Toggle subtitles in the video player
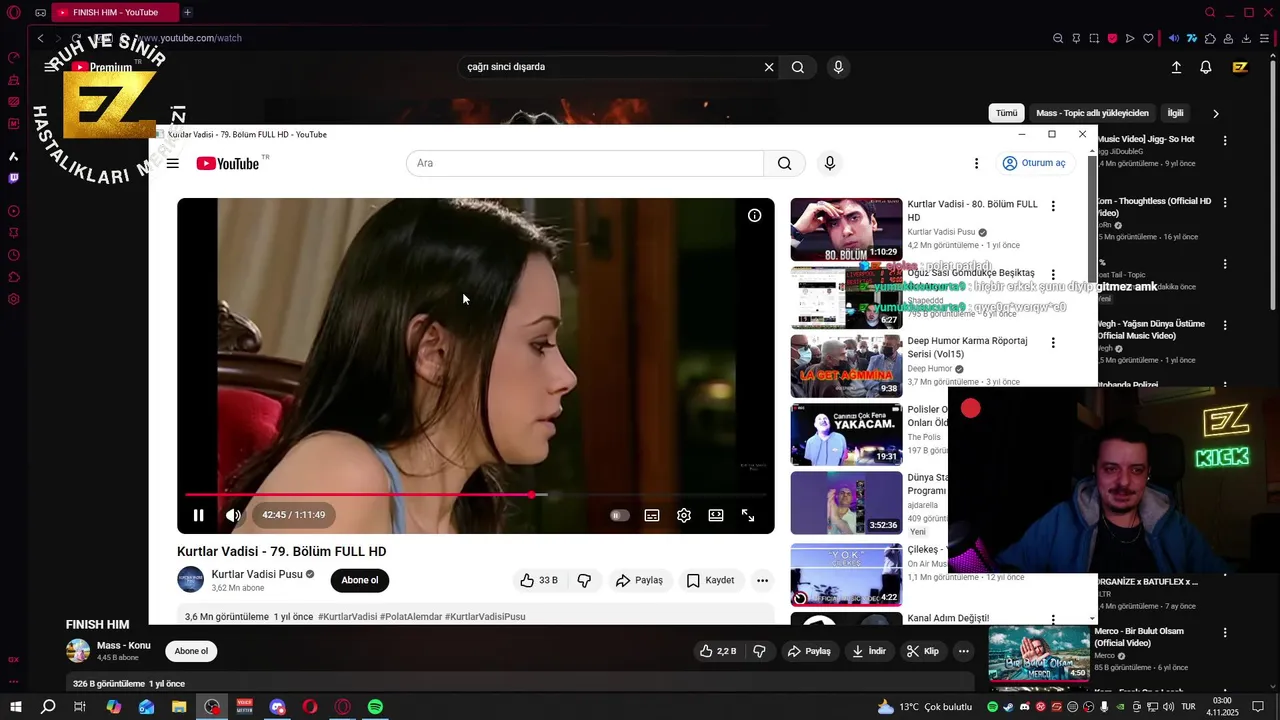 [652, 515]
